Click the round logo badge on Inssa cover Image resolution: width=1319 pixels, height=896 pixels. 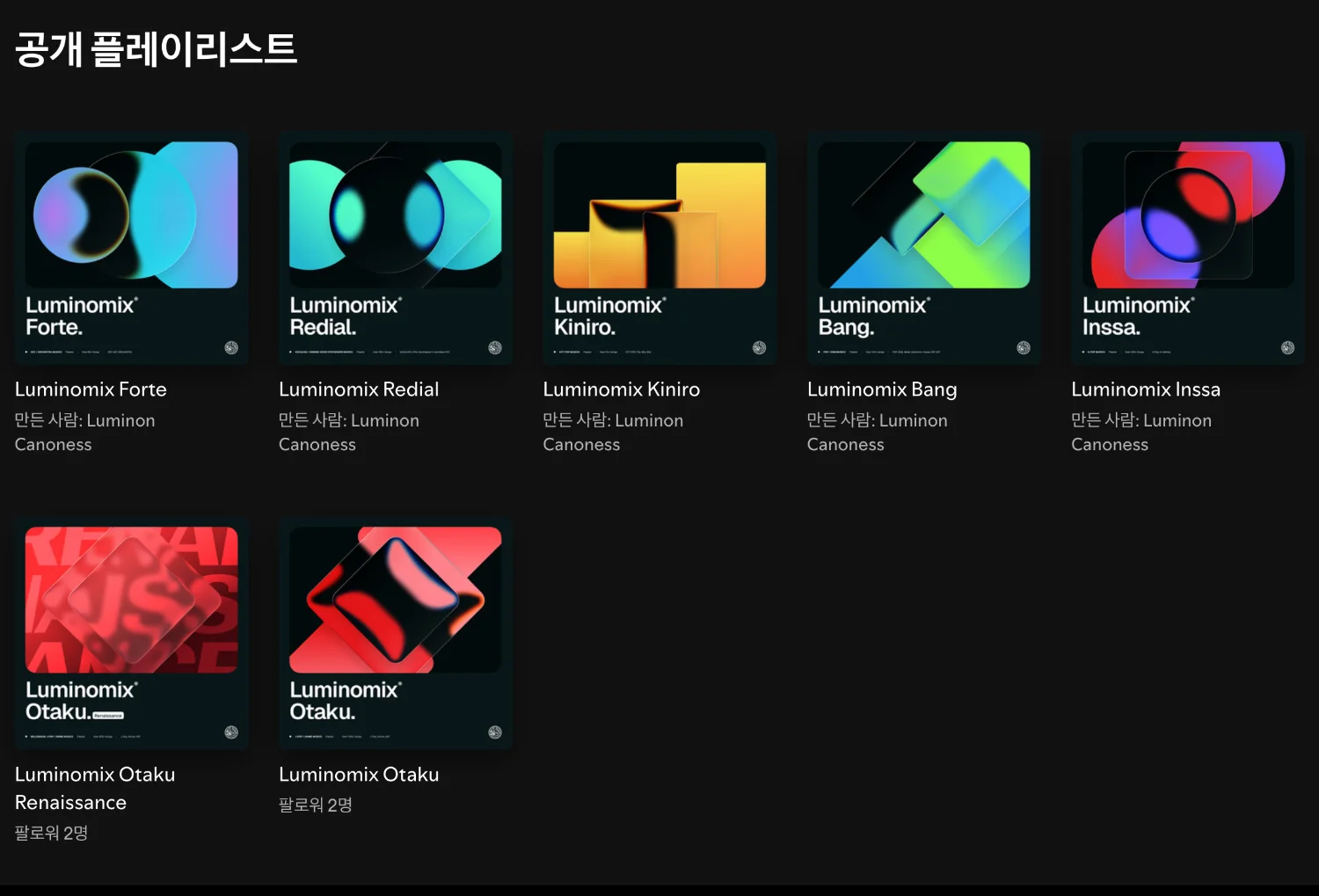[1287, 348]
